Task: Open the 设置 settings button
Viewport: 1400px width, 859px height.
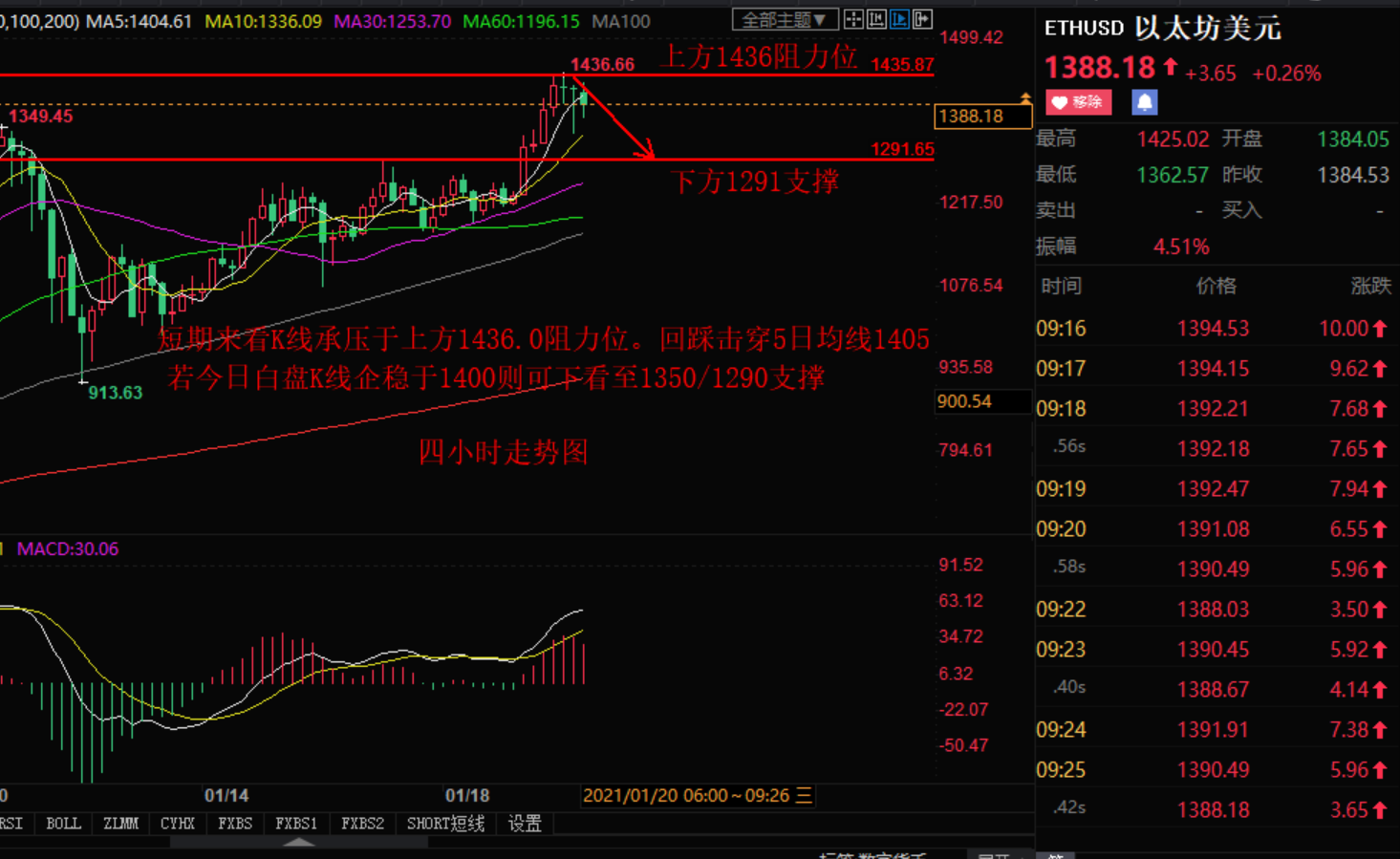Action: pyautogui.click(x=525, y=824)
